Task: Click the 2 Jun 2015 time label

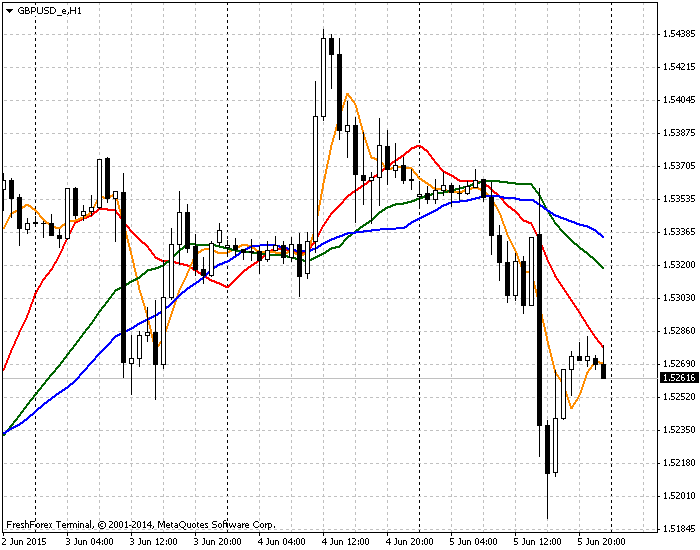Action: click(25, 542)
